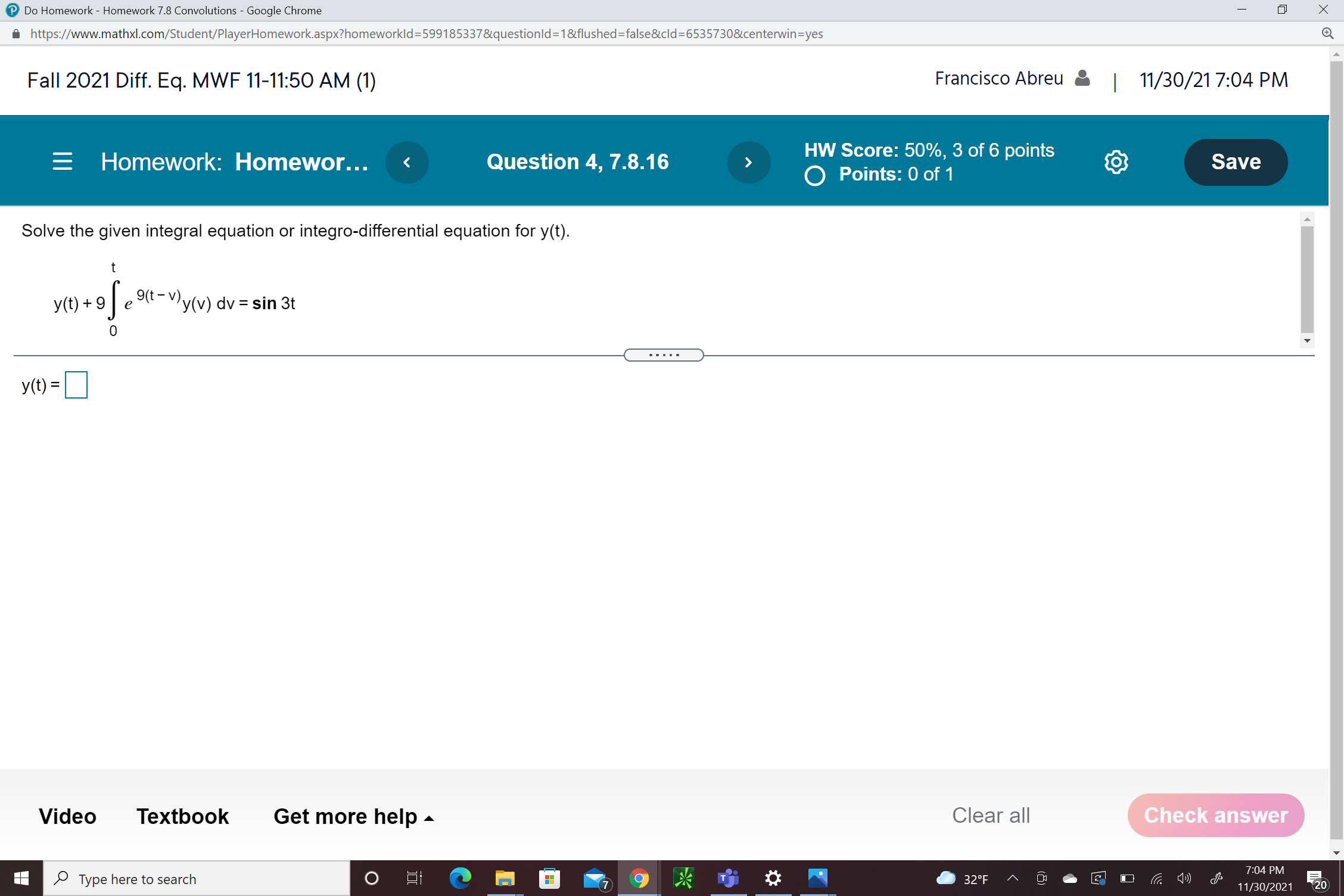Save your homework progress
Screen dimensions: 1344x896
(x=1236, y=161)
